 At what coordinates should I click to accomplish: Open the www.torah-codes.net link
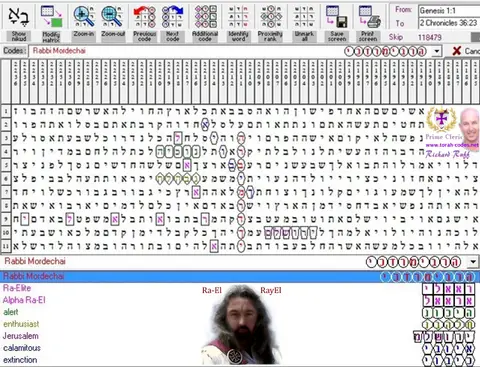(x=452, y=145)
